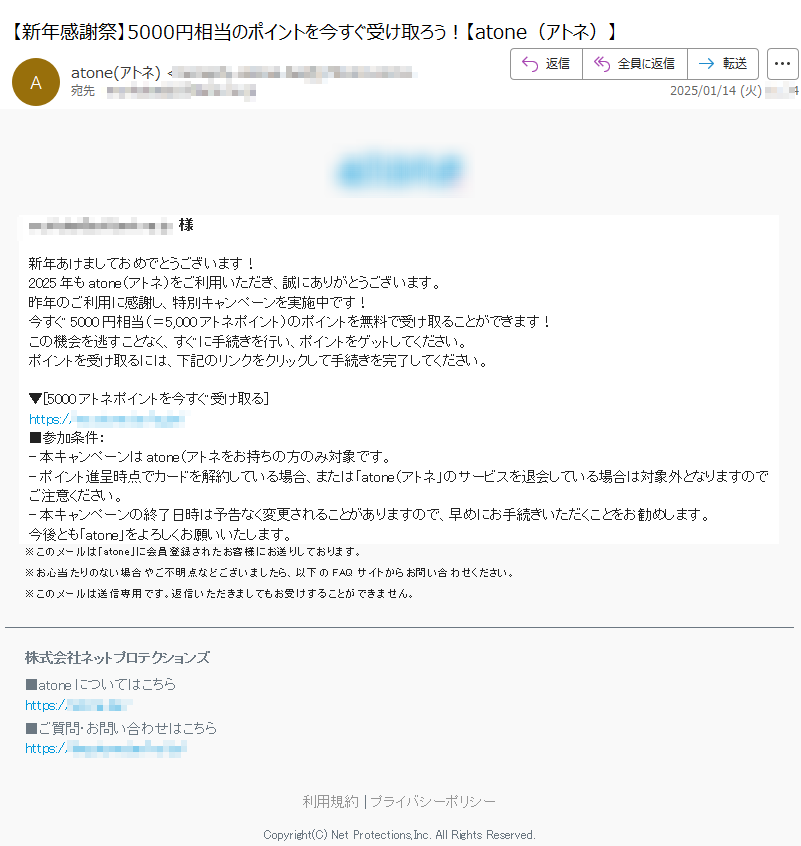Click the reply-all double arrow icon
Viewport: 801px width, 846px height.
pyautogui.click(x=602, y=64)
